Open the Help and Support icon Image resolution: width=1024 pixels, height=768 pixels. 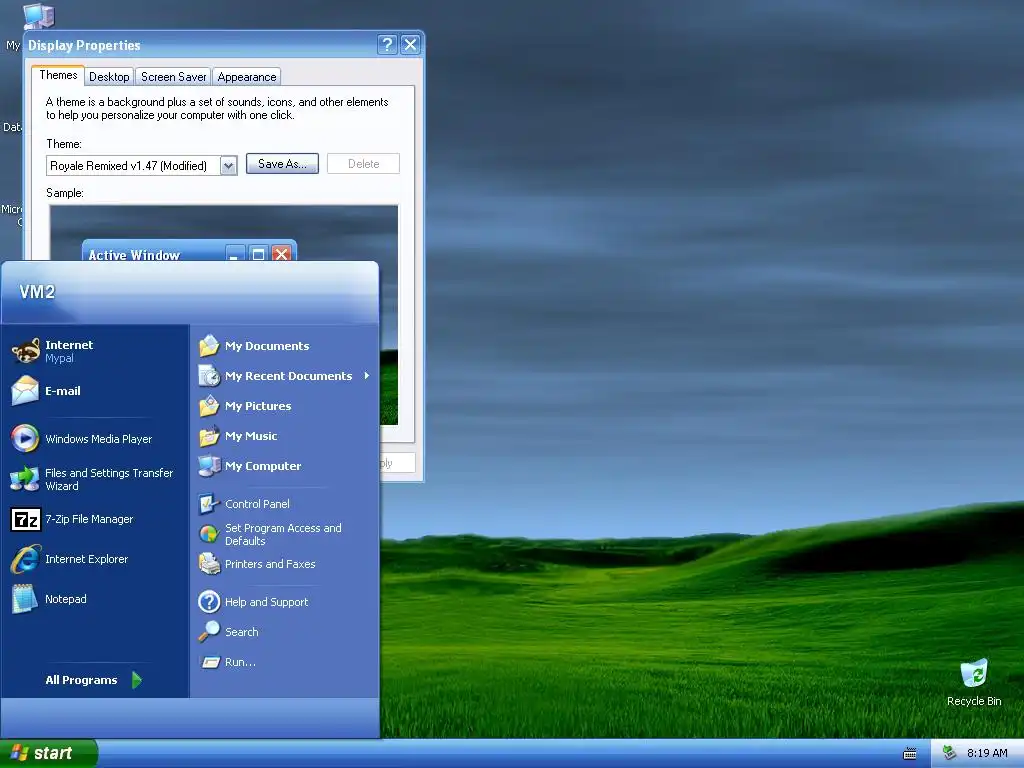(210, 601)
